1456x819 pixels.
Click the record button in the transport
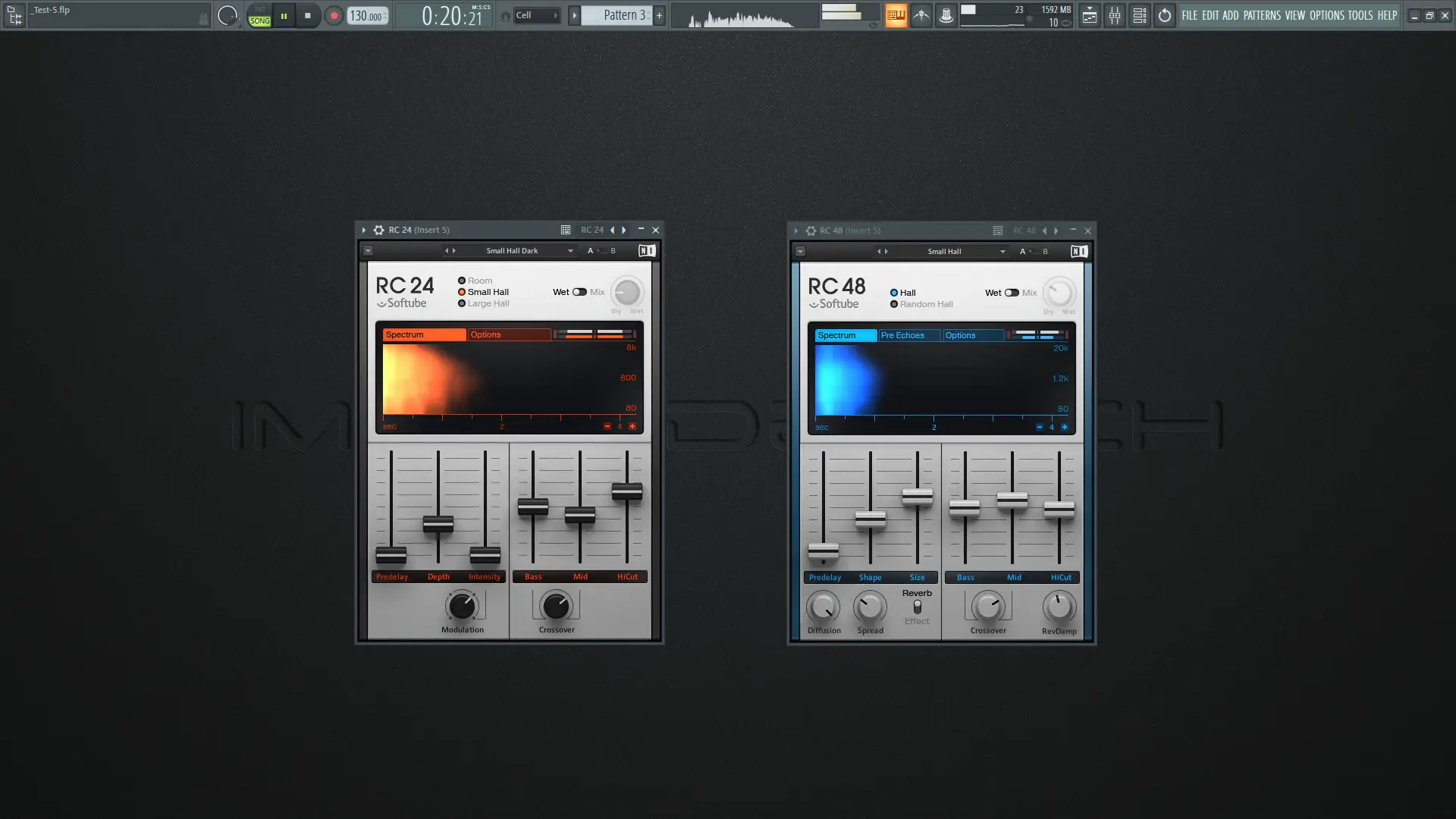tap(334, 15)
